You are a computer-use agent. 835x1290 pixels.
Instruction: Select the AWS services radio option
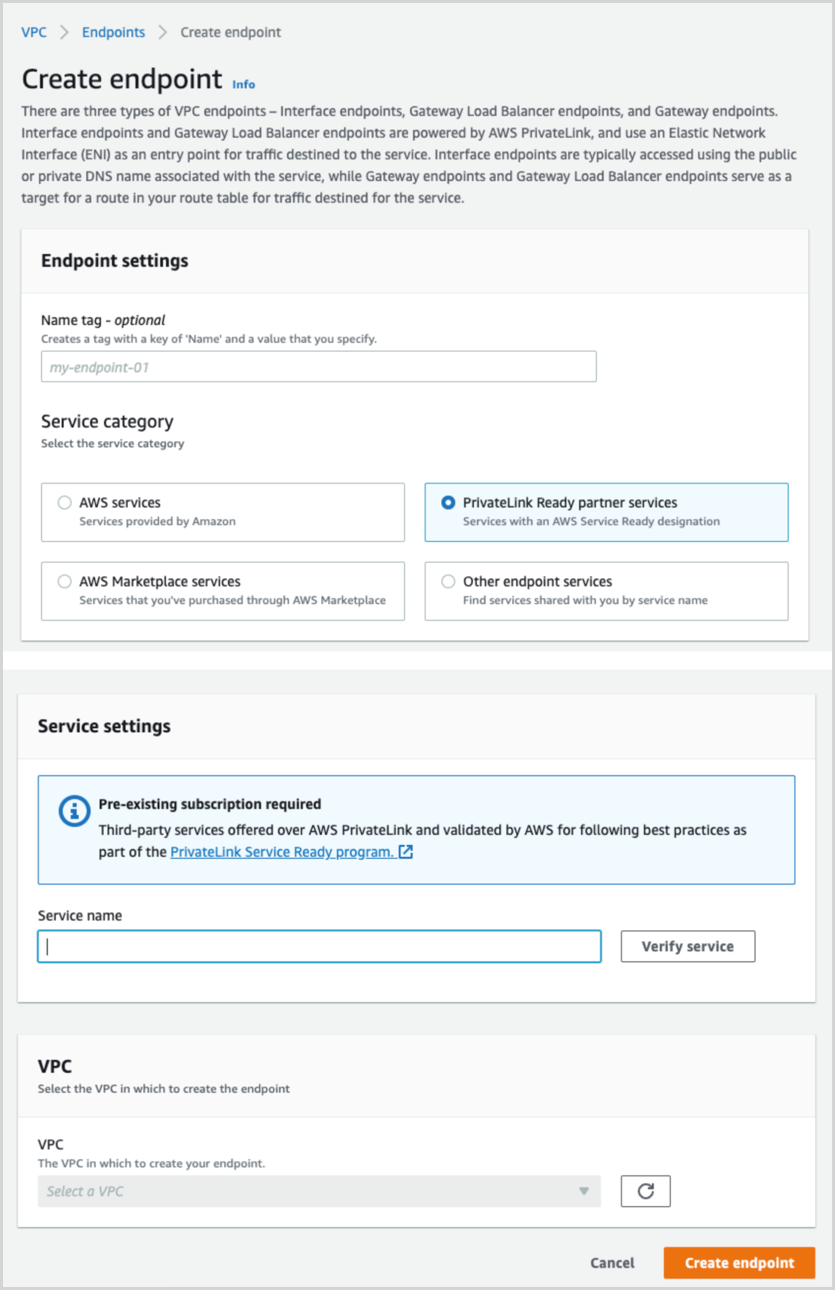[x=65, y=503]
